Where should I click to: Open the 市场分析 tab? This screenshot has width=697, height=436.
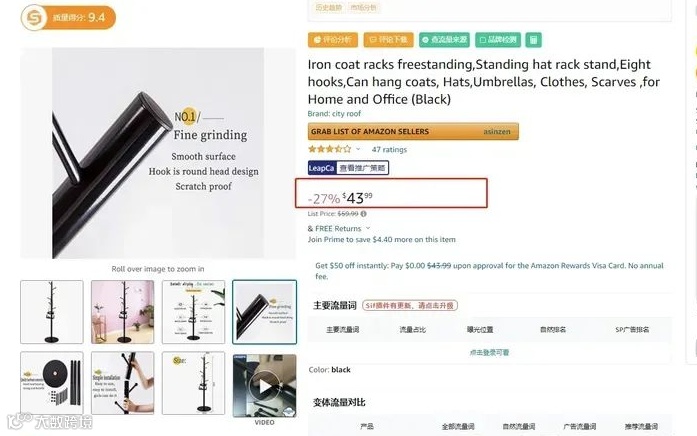(x=364, y=8)
